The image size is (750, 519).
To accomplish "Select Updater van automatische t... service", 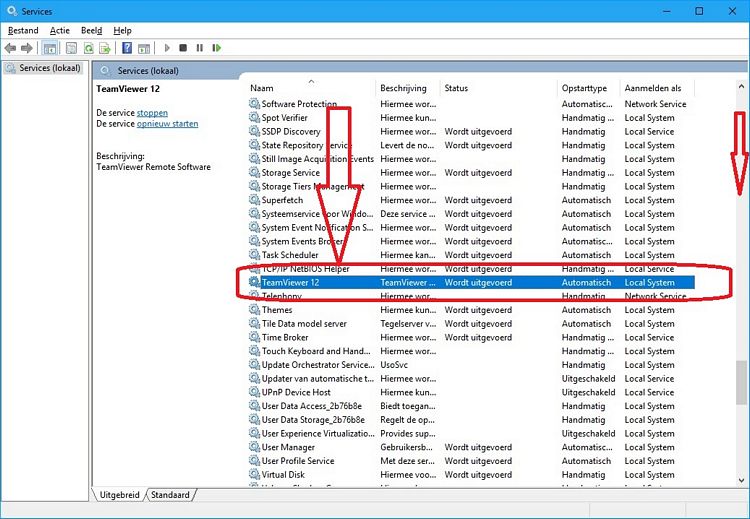I will (x=318, y=379).
